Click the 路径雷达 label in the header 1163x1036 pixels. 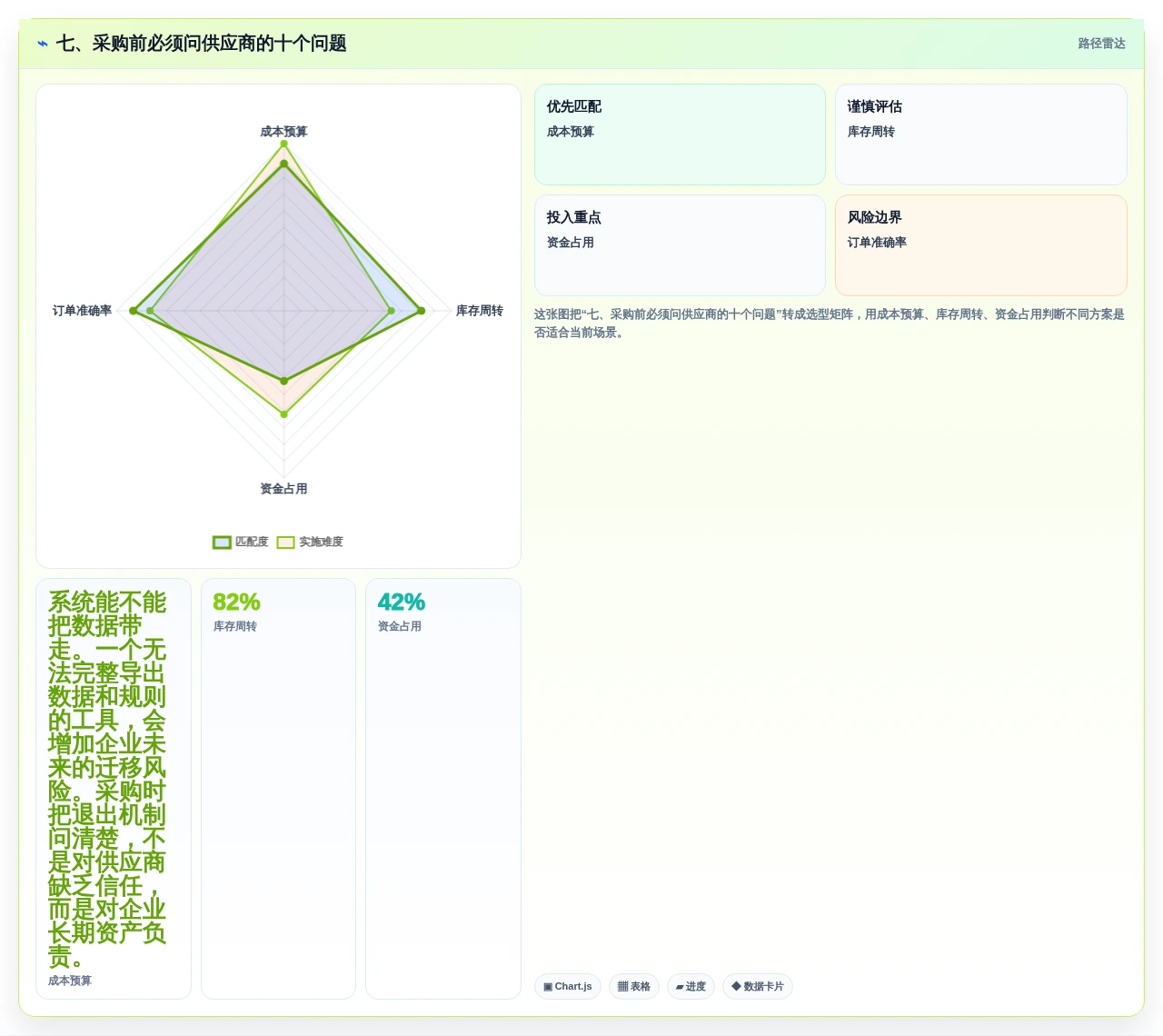tap(1101, 44)
